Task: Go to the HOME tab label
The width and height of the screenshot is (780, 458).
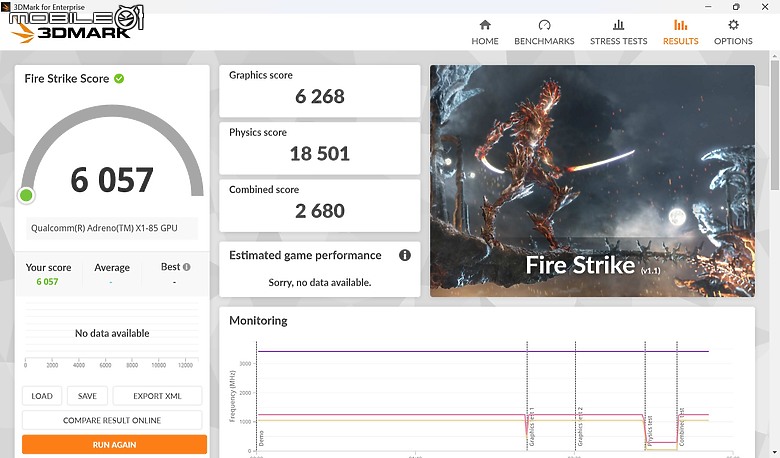Action: [485, 41]
